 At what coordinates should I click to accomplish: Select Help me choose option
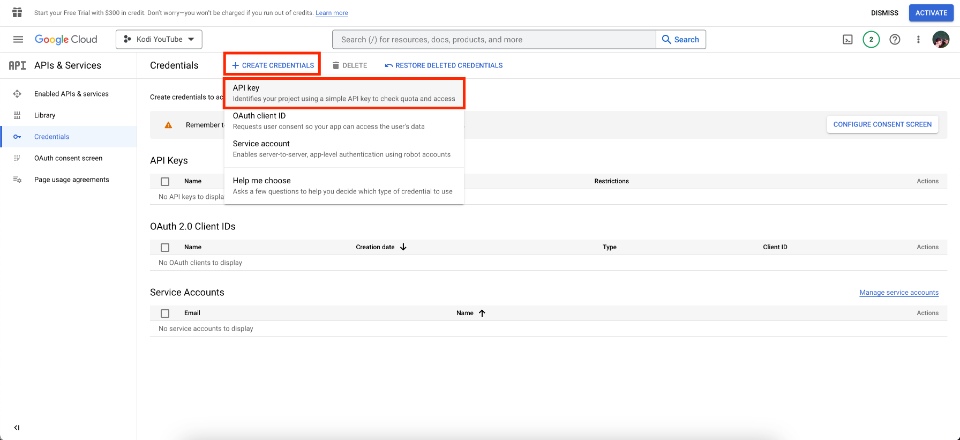point(344,186)
